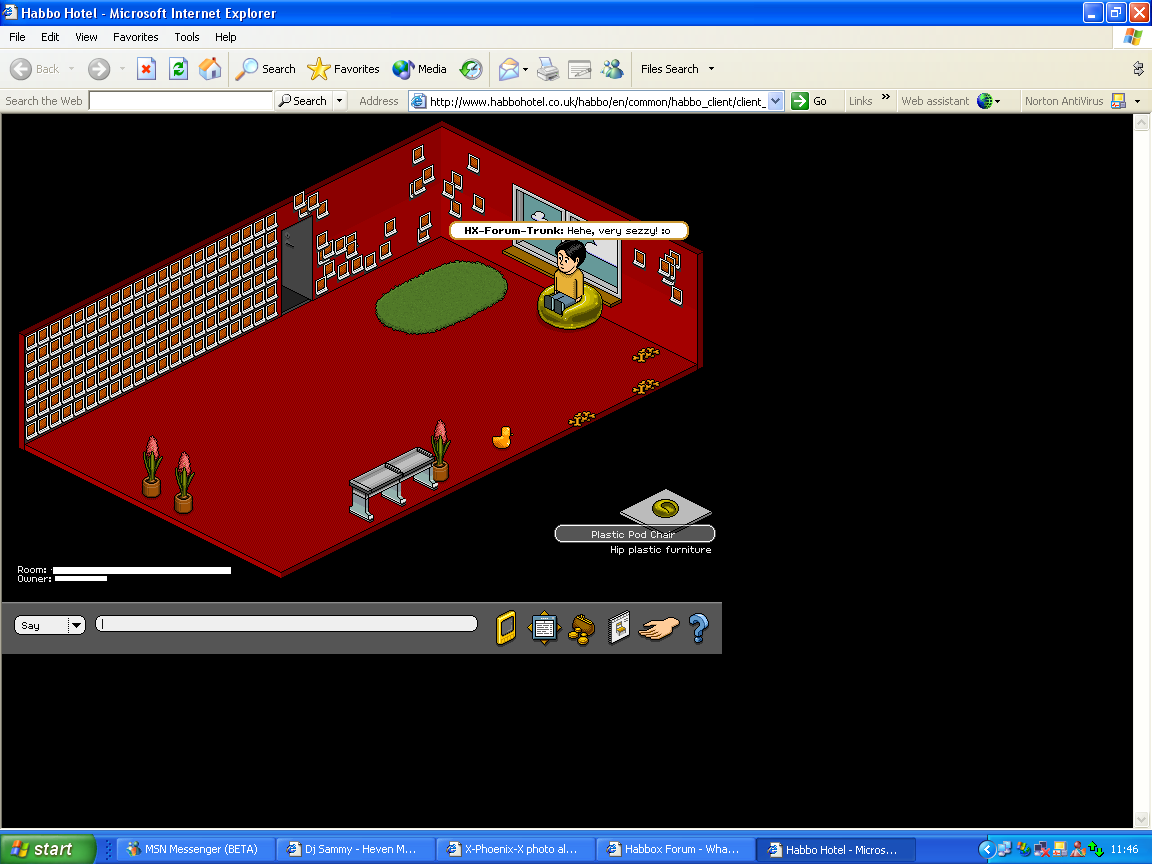Open the purse with coins icon
The width and height of the screenshot is (1152, 864).
581,628
